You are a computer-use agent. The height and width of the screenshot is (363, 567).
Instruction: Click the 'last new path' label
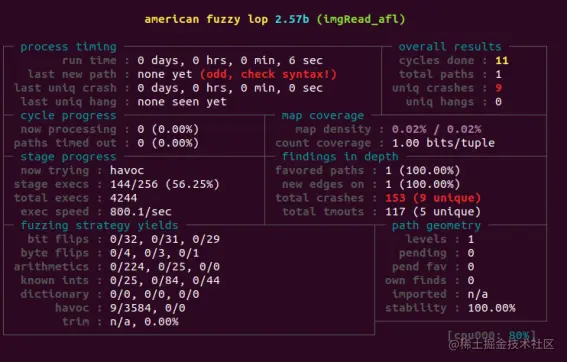pyautogui.click(x=72, y=74)
